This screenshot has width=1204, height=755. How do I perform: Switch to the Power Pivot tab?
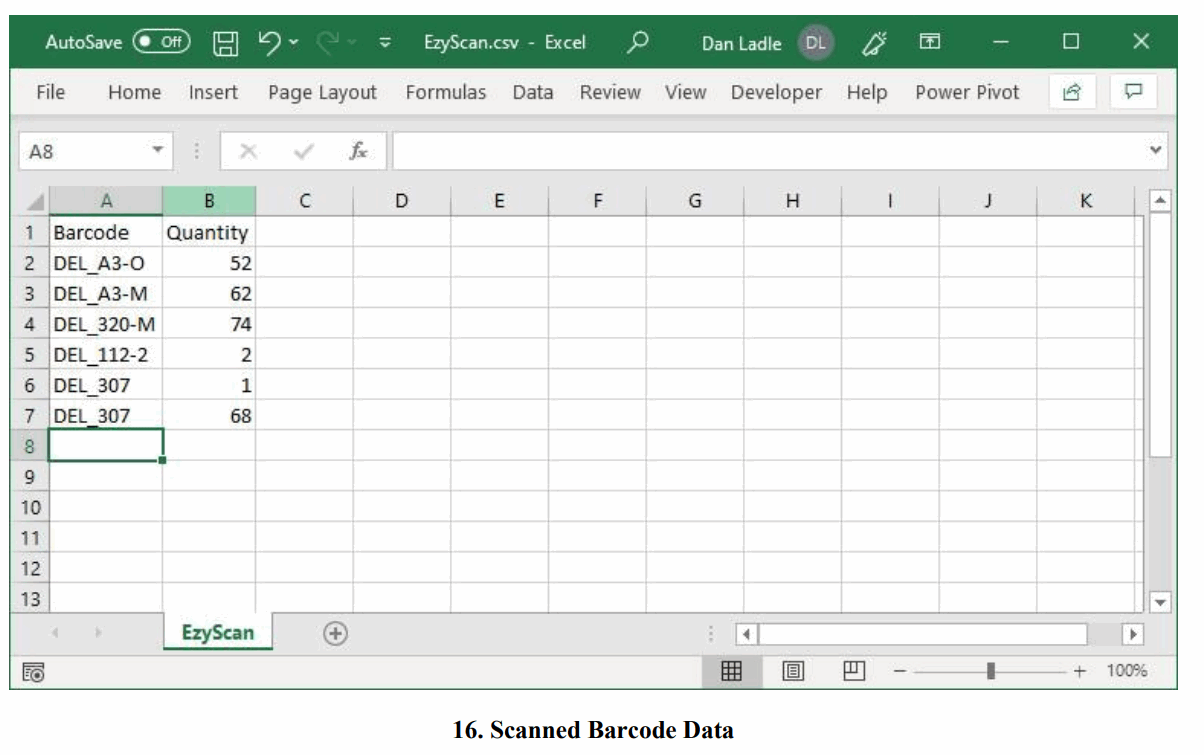tap(966, 92)
